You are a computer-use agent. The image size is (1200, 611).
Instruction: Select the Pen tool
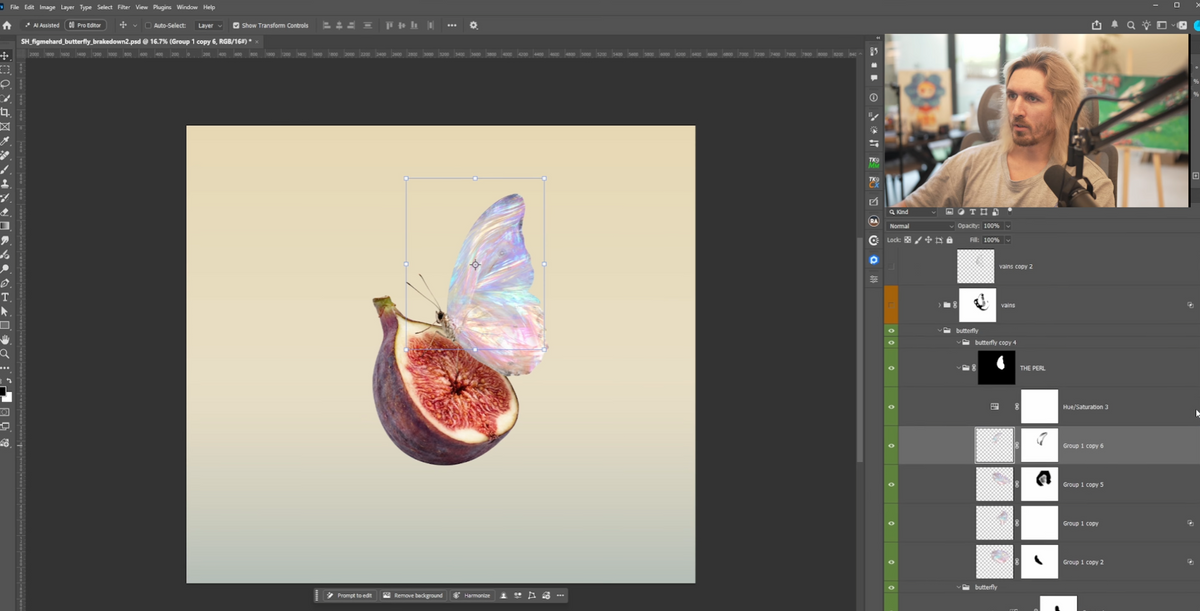(5, 283)
